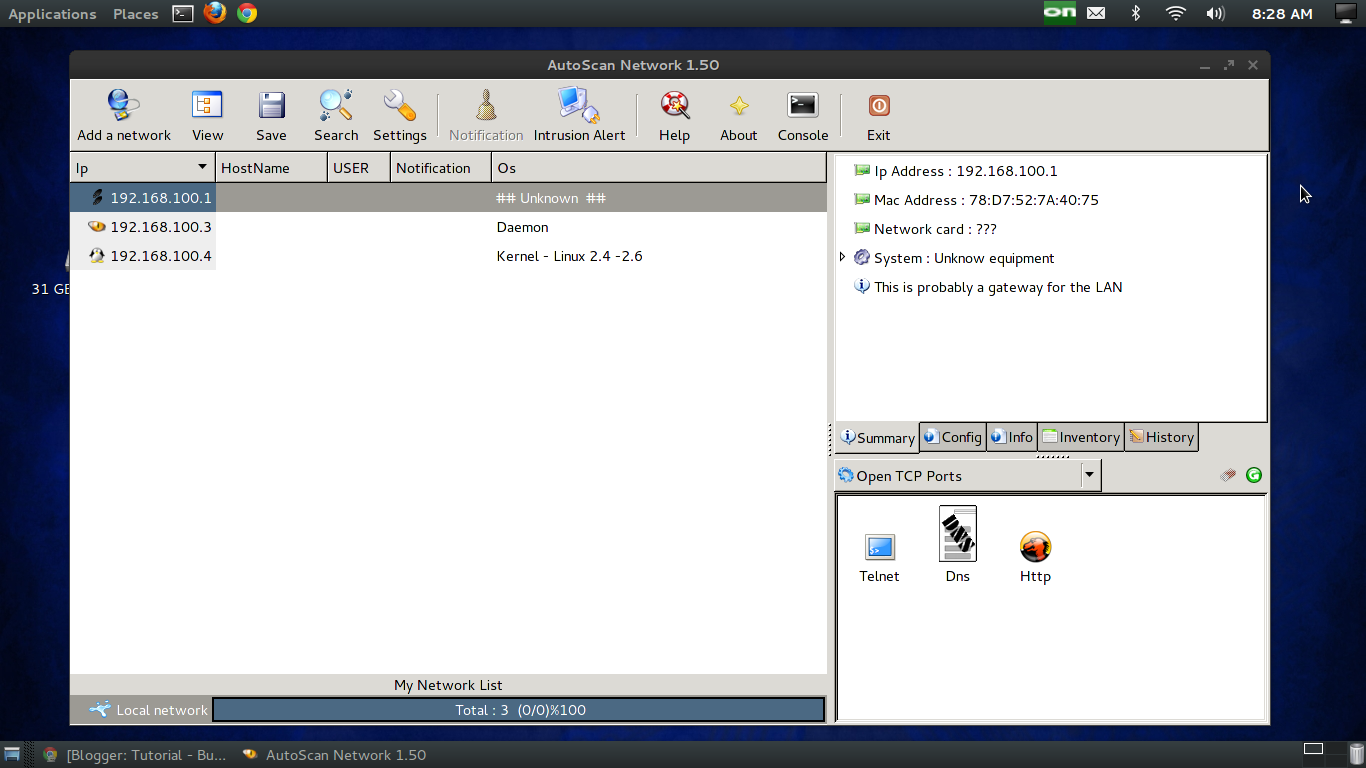Select host row 192.168.100.4
The height and width of the screenshot is (768, 1366).
448,256
